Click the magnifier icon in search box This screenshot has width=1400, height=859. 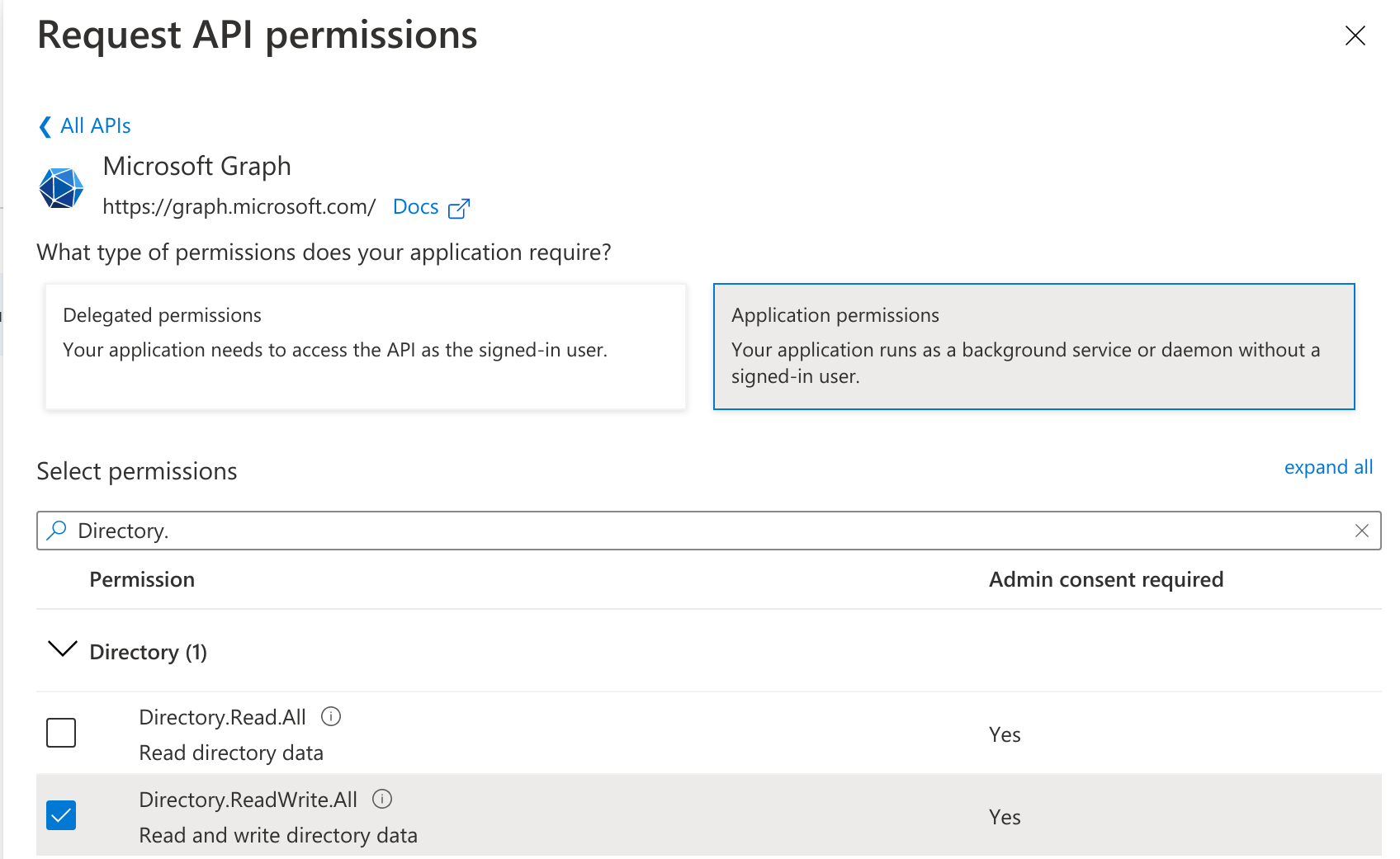pyautogui.click(x=57, y=531)
